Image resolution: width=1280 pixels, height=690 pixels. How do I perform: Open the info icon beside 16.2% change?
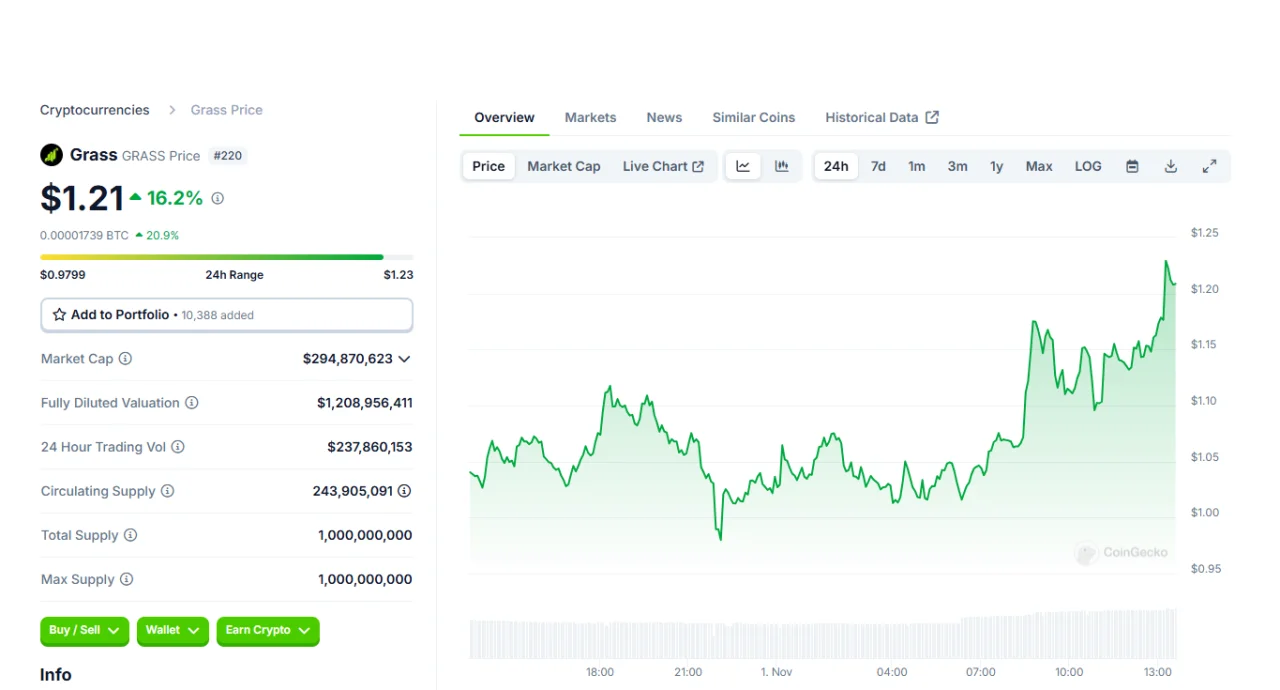218,198
